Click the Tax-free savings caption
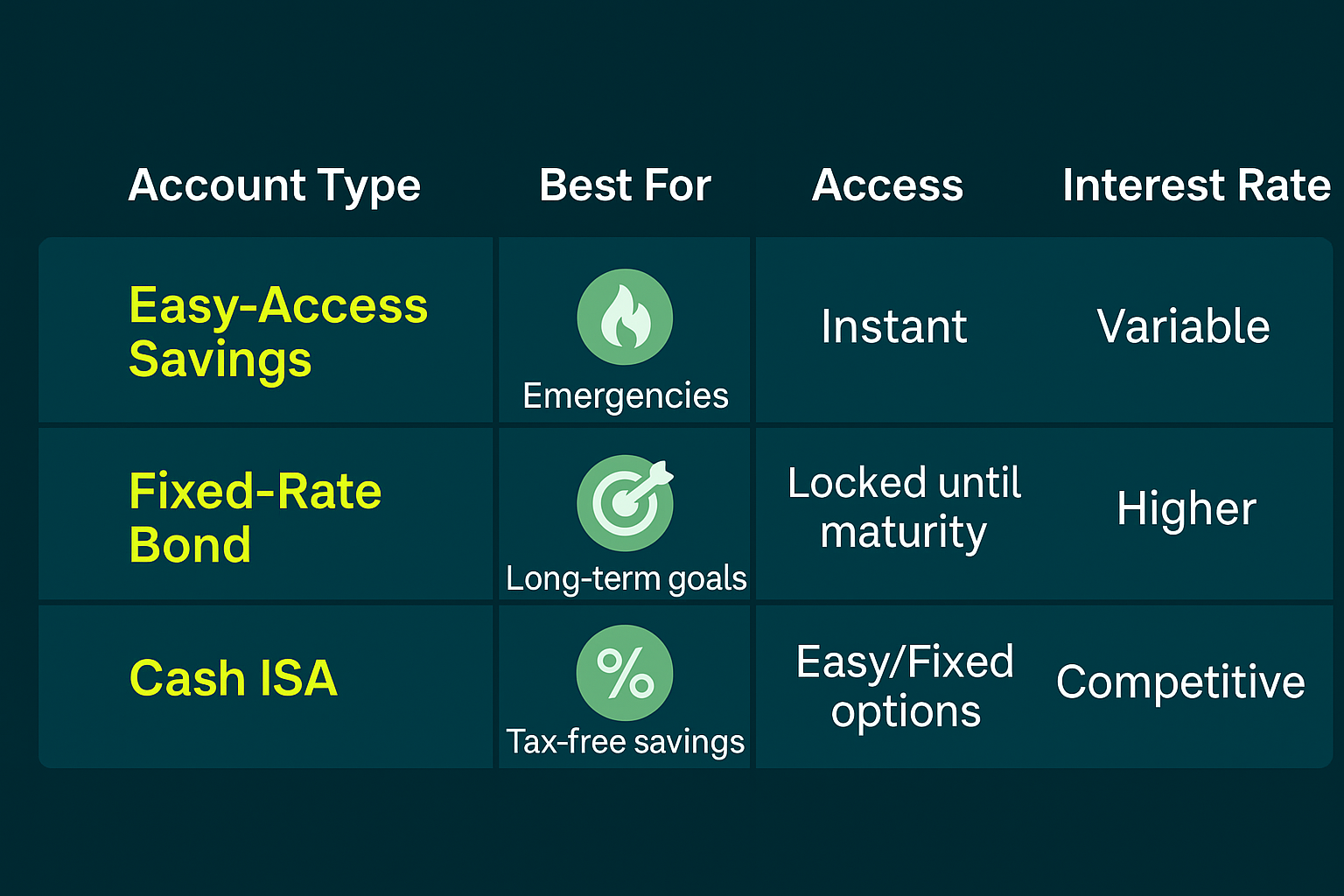This screenshot has height=896, width=1344. pyautogui.click(x=625, y=742)
